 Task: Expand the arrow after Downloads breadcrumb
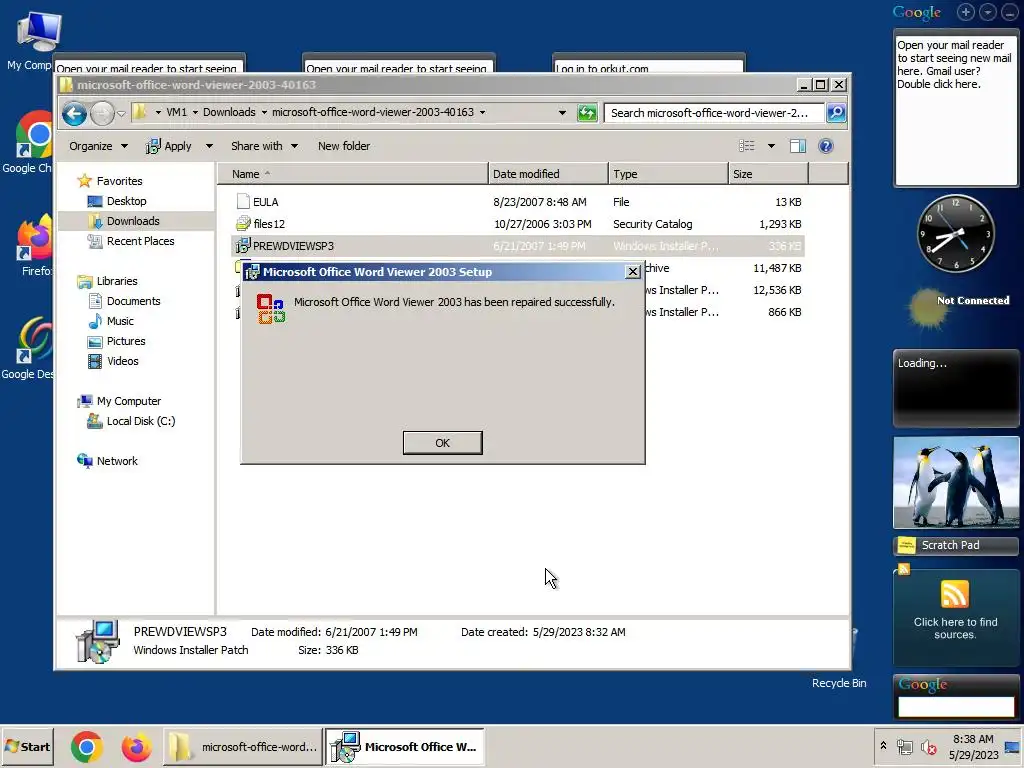pos(264,112)
